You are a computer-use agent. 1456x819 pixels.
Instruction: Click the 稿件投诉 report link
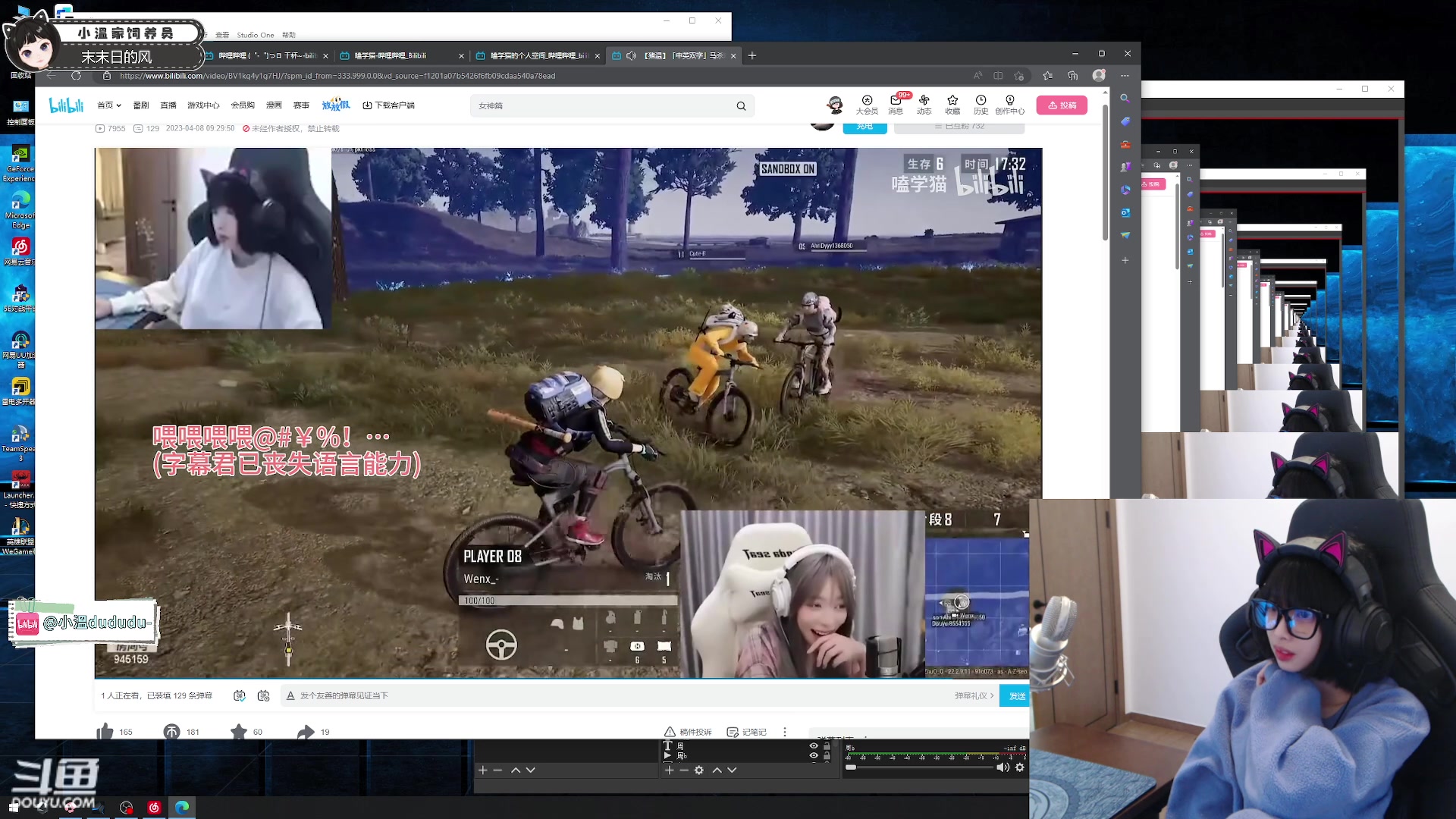click(x=689, y=732)
